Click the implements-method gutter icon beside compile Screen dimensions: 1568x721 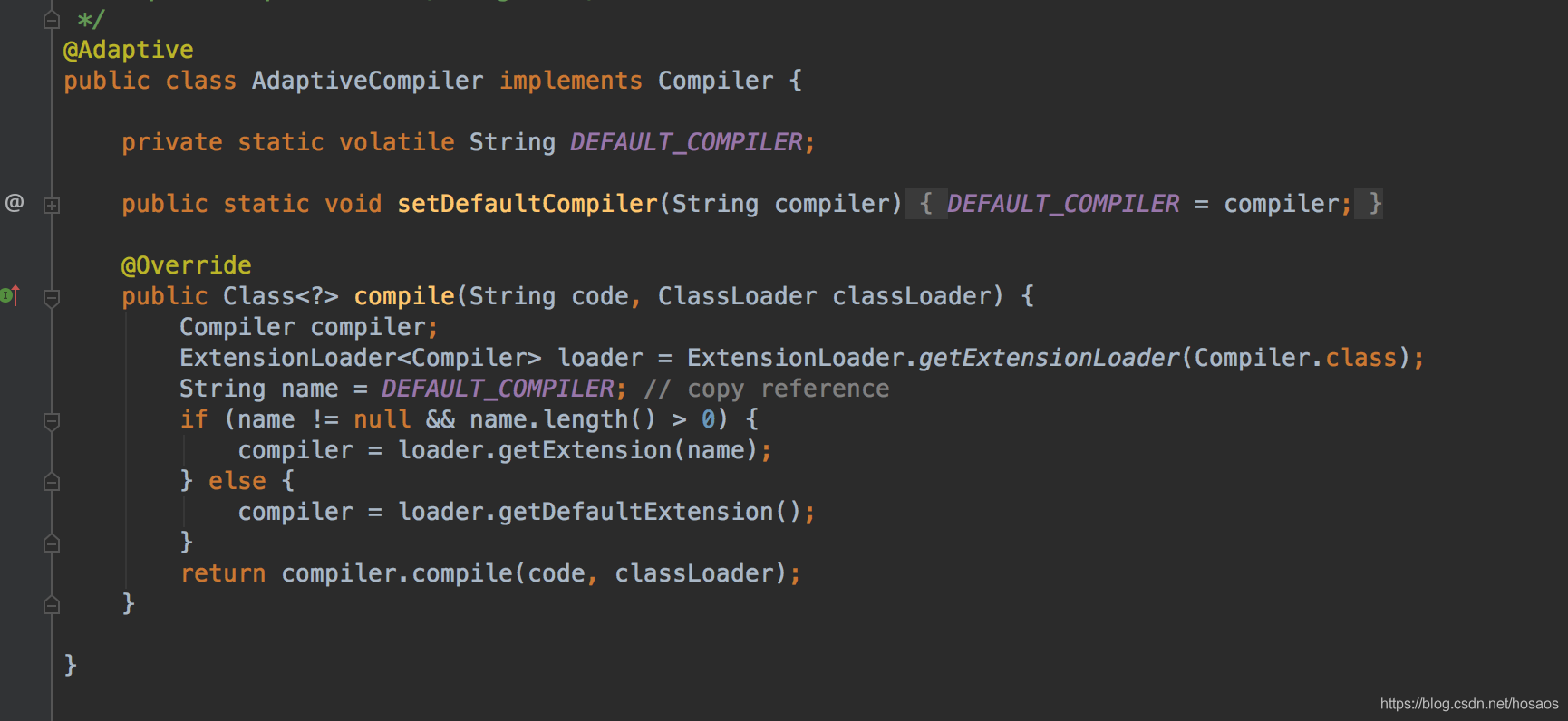pos(10,295)
